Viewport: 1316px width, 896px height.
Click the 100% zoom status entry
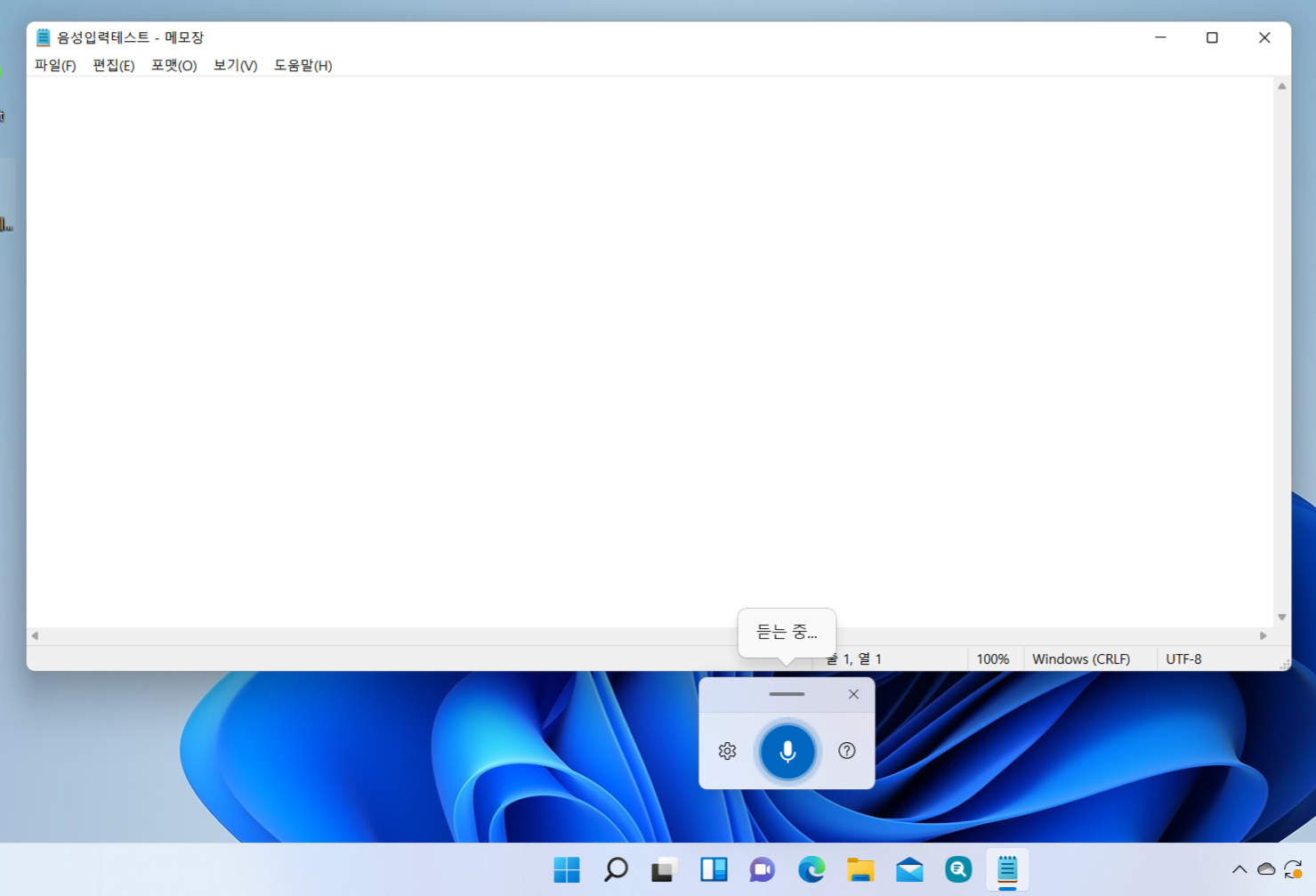993,659
